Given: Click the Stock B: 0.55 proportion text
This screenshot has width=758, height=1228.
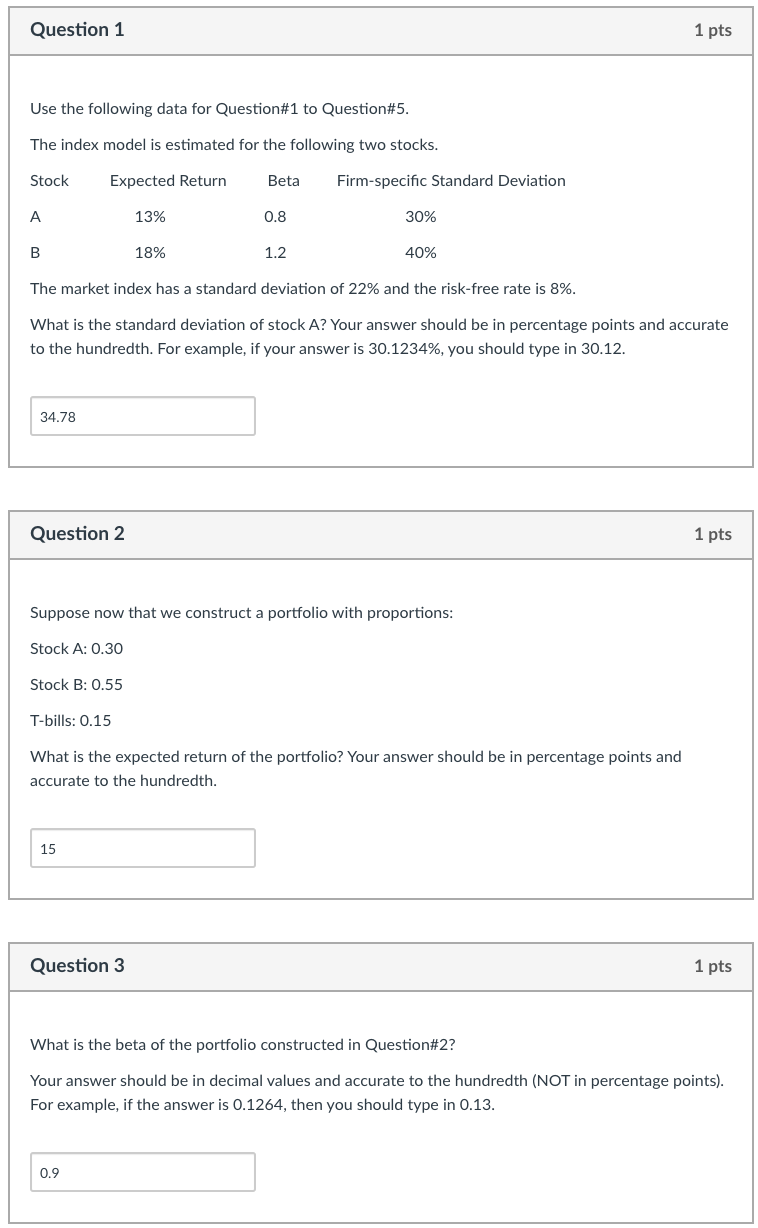Looking at the screenshot, I should pyautogui.click(x=76, y=684).
